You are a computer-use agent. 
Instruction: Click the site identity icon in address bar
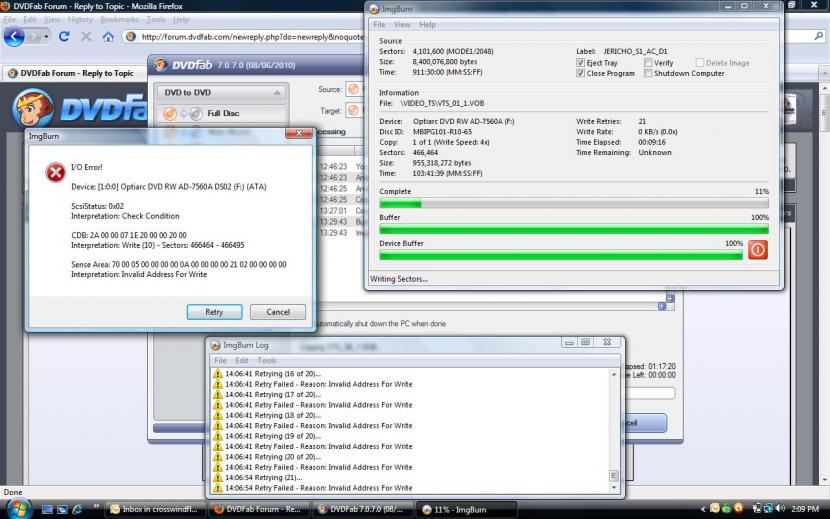pos(131,36)
